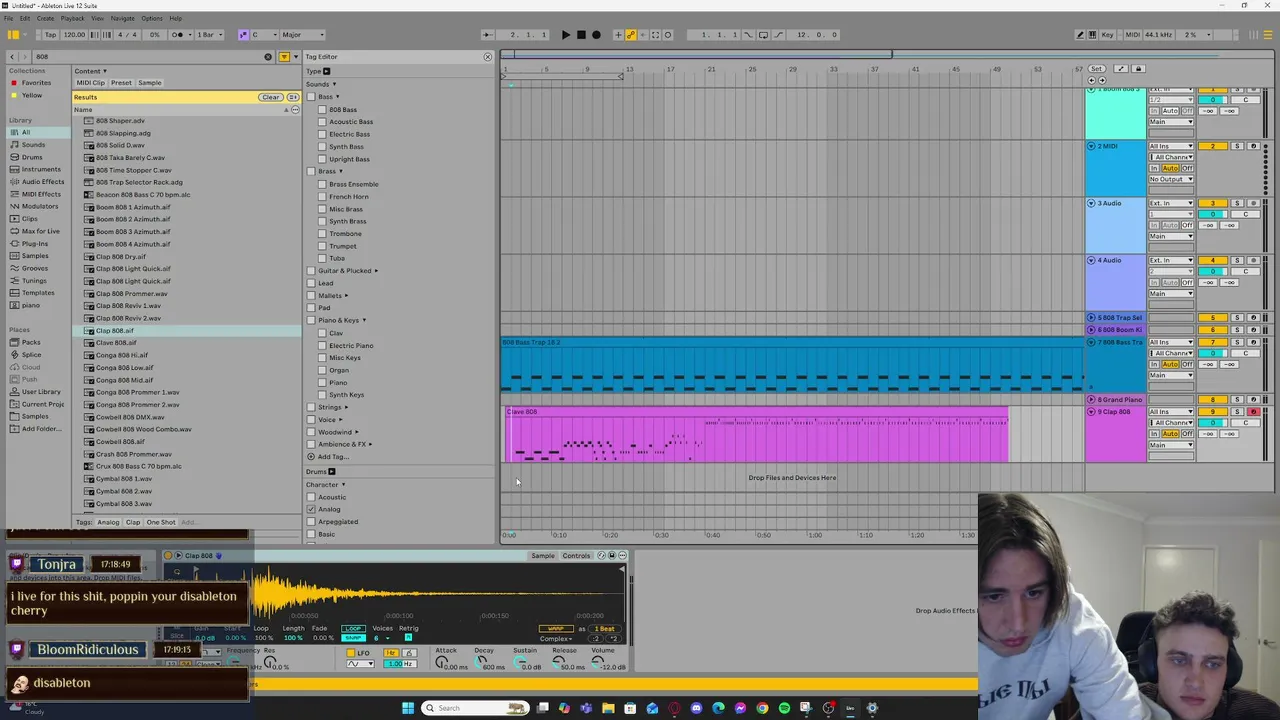Activate Draw Mode pencil icon
This screenshot has width=1280, height=720.
click(x=1080, y=35)
